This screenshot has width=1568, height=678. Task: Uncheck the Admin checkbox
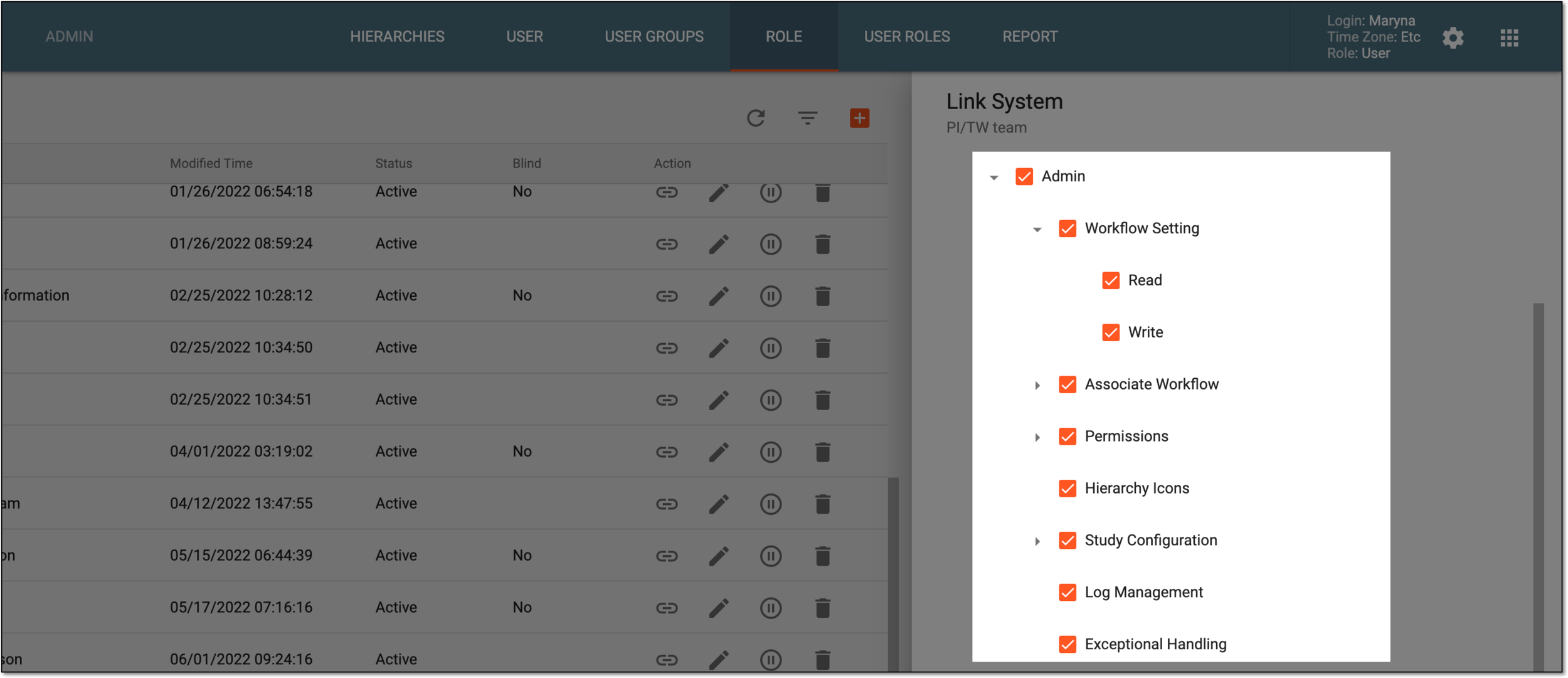click(1024, 177)
